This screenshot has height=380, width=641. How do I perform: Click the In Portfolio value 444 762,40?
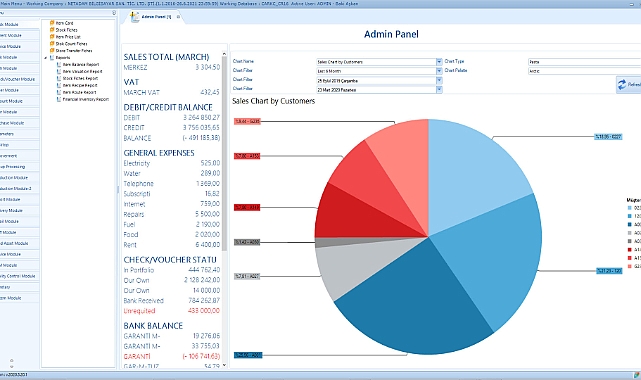(204, 270)
